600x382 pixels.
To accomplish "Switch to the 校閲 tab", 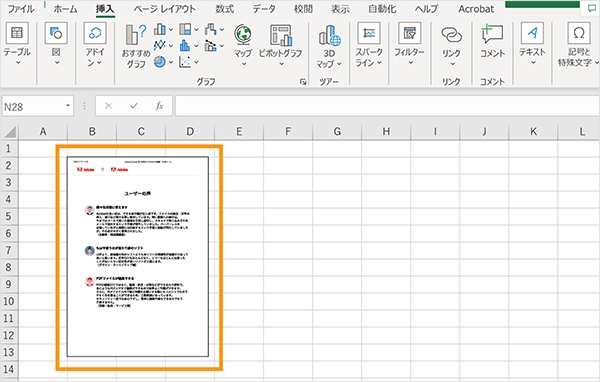I will point(303,8).
